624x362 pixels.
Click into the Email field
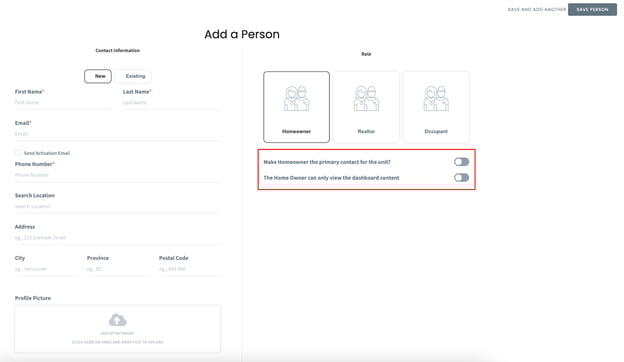pos(117,134)
